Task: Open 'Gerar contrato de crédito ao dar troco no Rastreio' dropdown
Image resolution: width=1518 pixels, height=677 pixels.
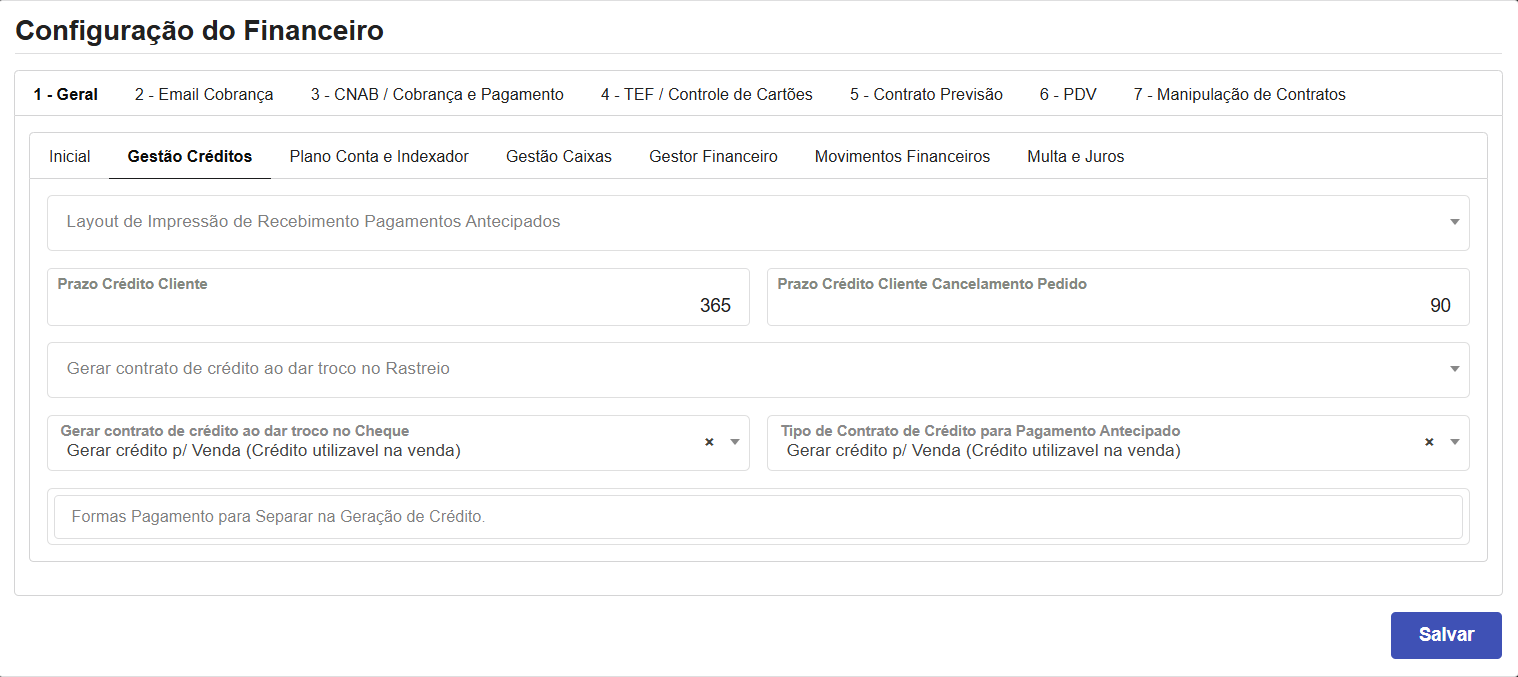Action: pyautogui.click(x=700, y=369)
